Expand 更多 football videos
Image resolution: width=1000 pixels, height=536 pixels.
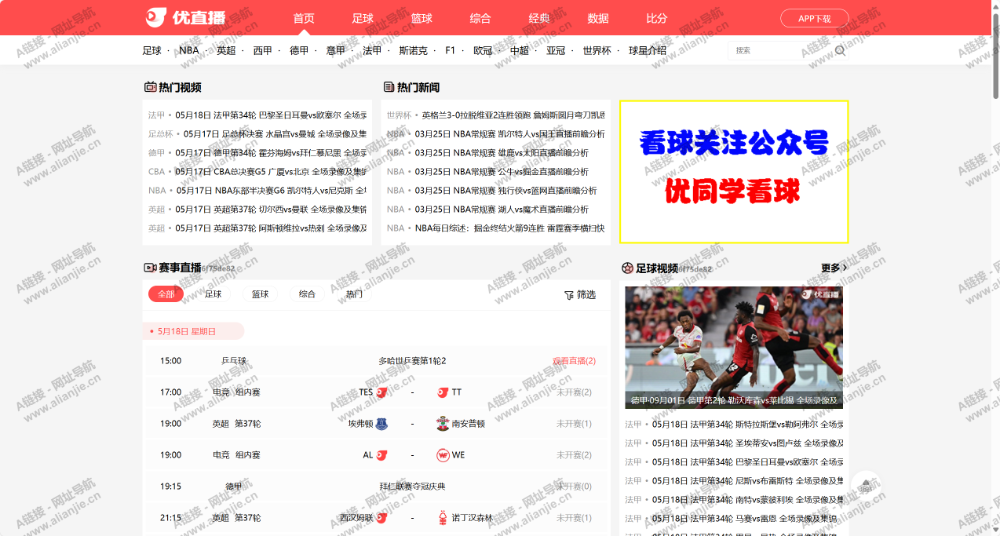[834, 268]
